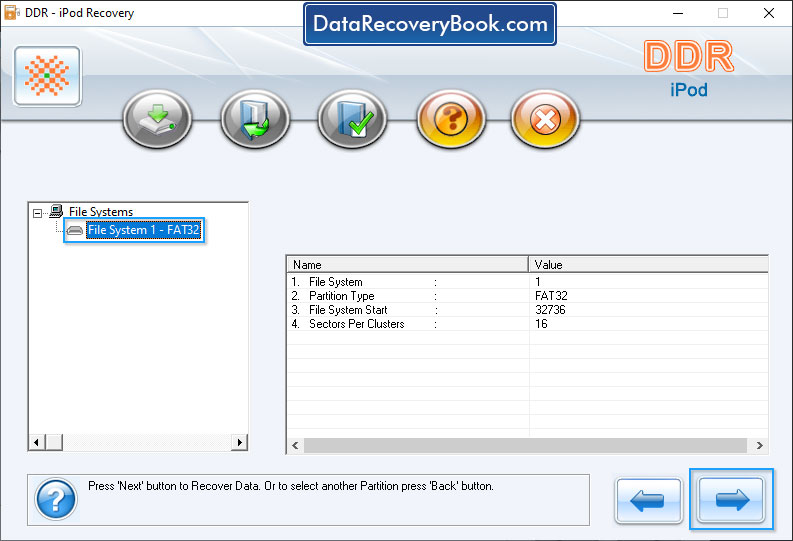Click the DataRecoveryBook.com banner
793x541 pixels.
click(x=430, y=24)
